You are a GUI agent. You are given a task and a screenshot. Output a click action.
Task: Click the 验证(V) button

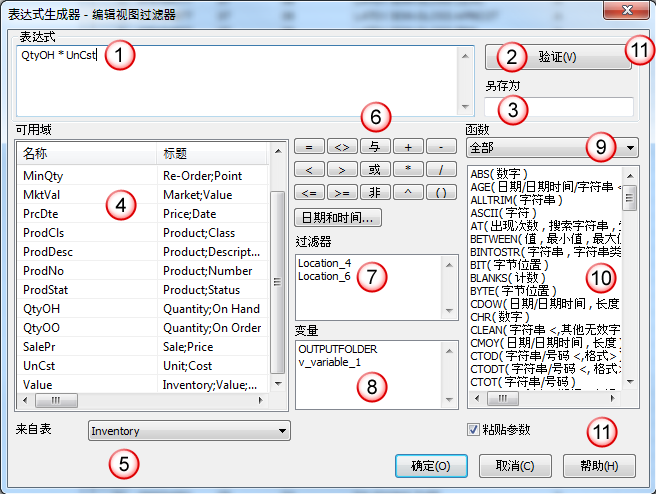557,57
